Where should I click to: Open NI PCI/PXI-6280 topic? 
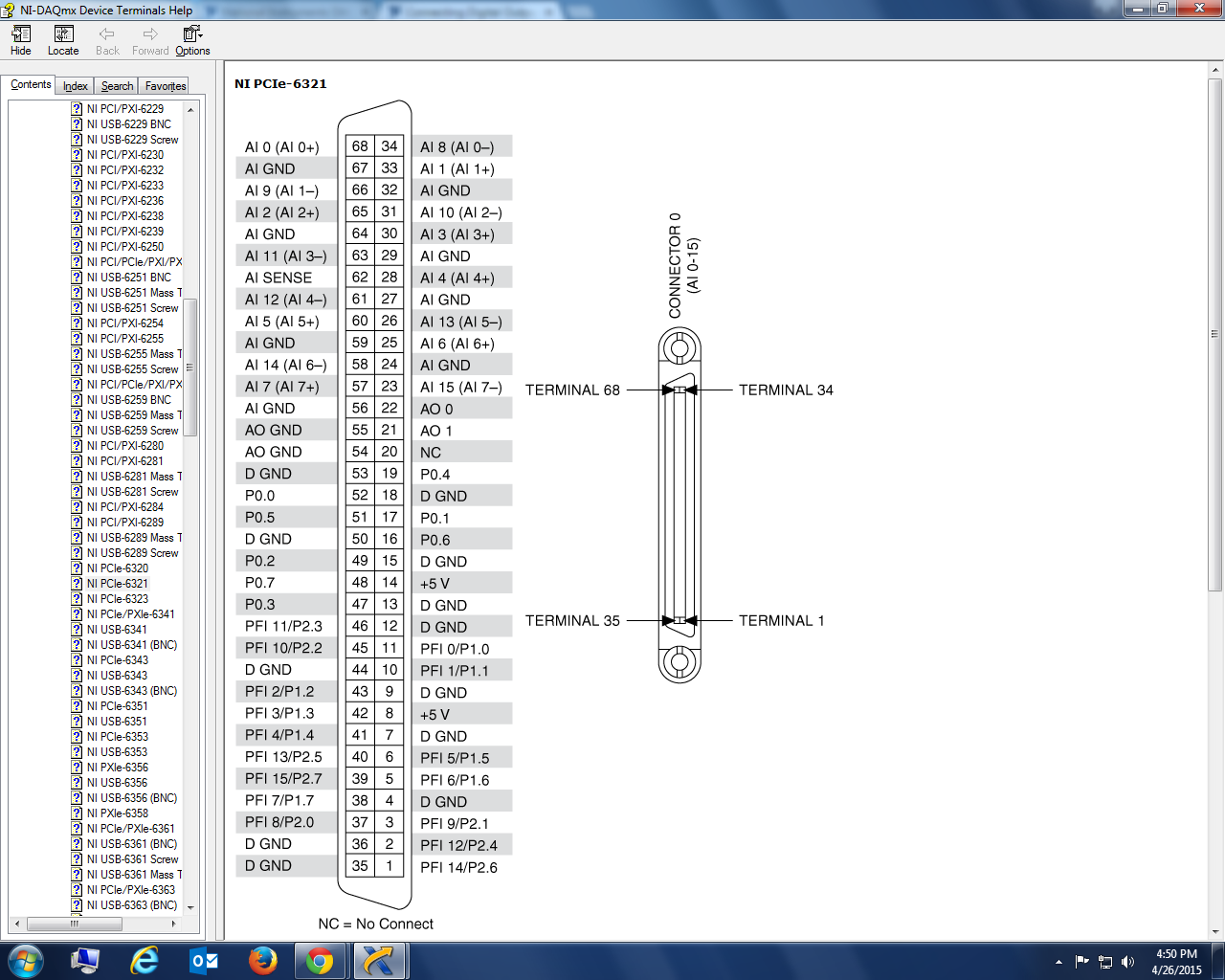pyautogui.click(x=124, y=446)
